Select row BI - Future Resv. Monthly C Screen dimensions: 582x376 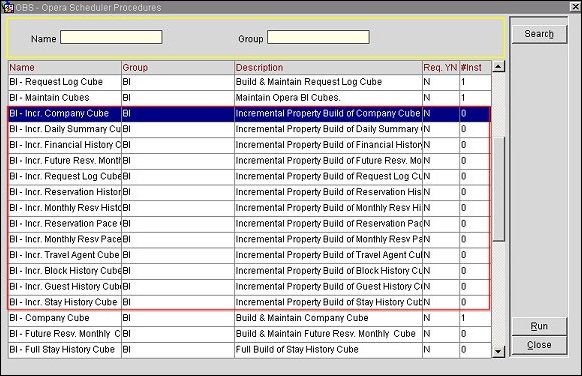tap(250, 334)
